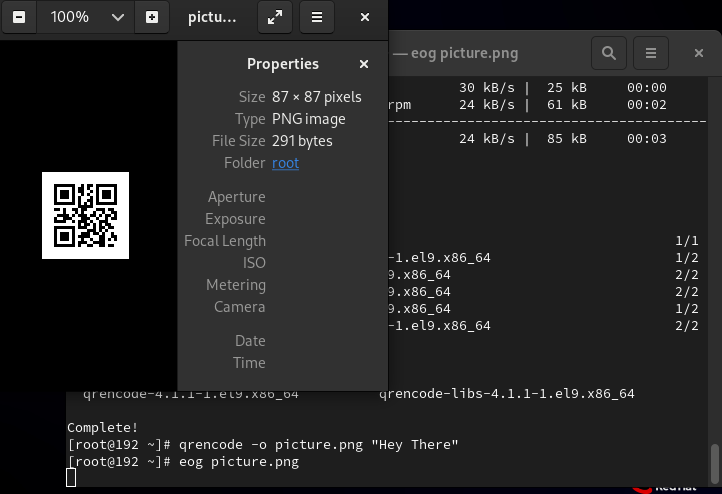This screenshot has width=722, height=494.
Task: Click 'eog picture.png' in terminal title
Action: 464,53
